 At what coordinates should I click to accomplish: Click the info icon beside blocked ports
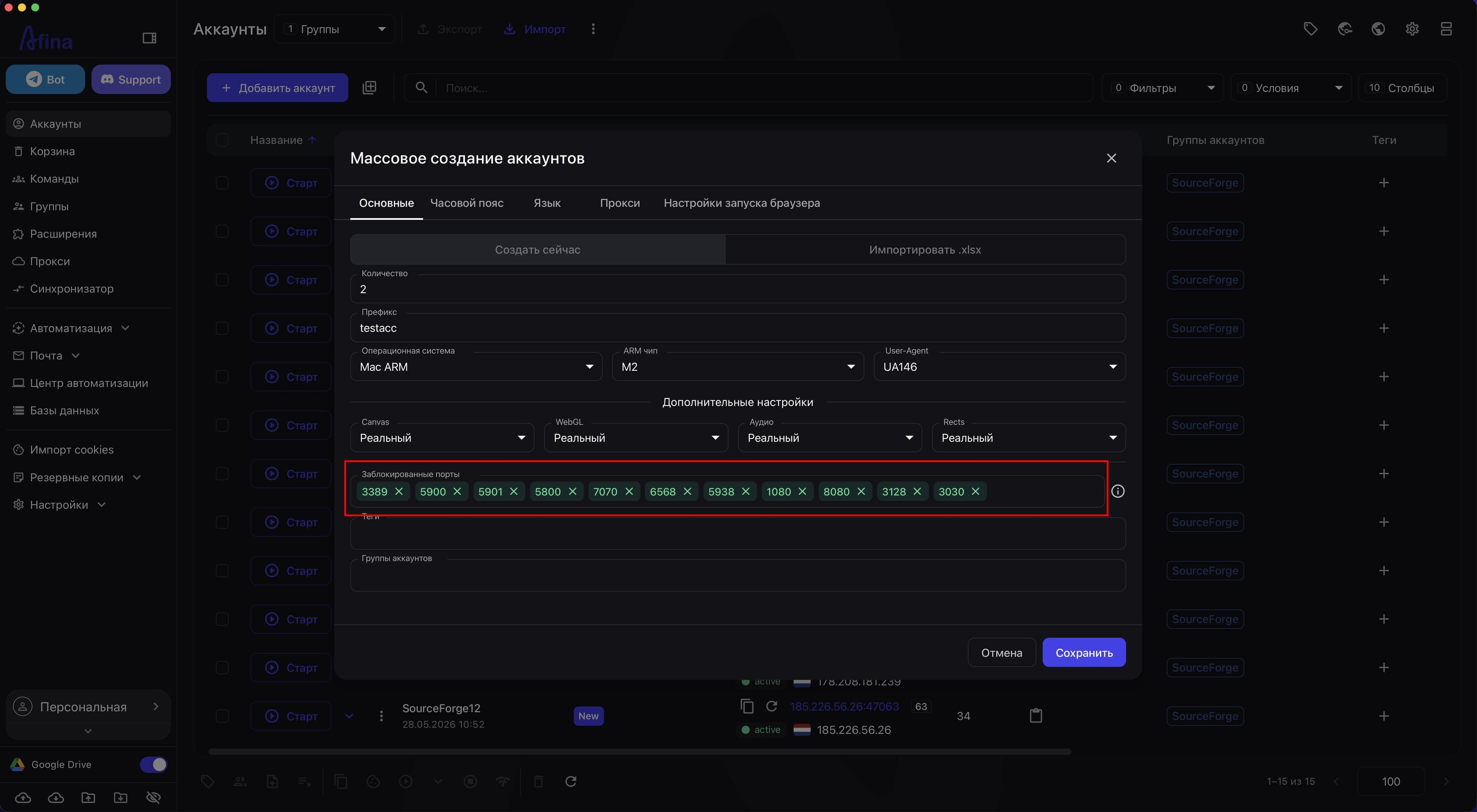tap(1117, 492)
